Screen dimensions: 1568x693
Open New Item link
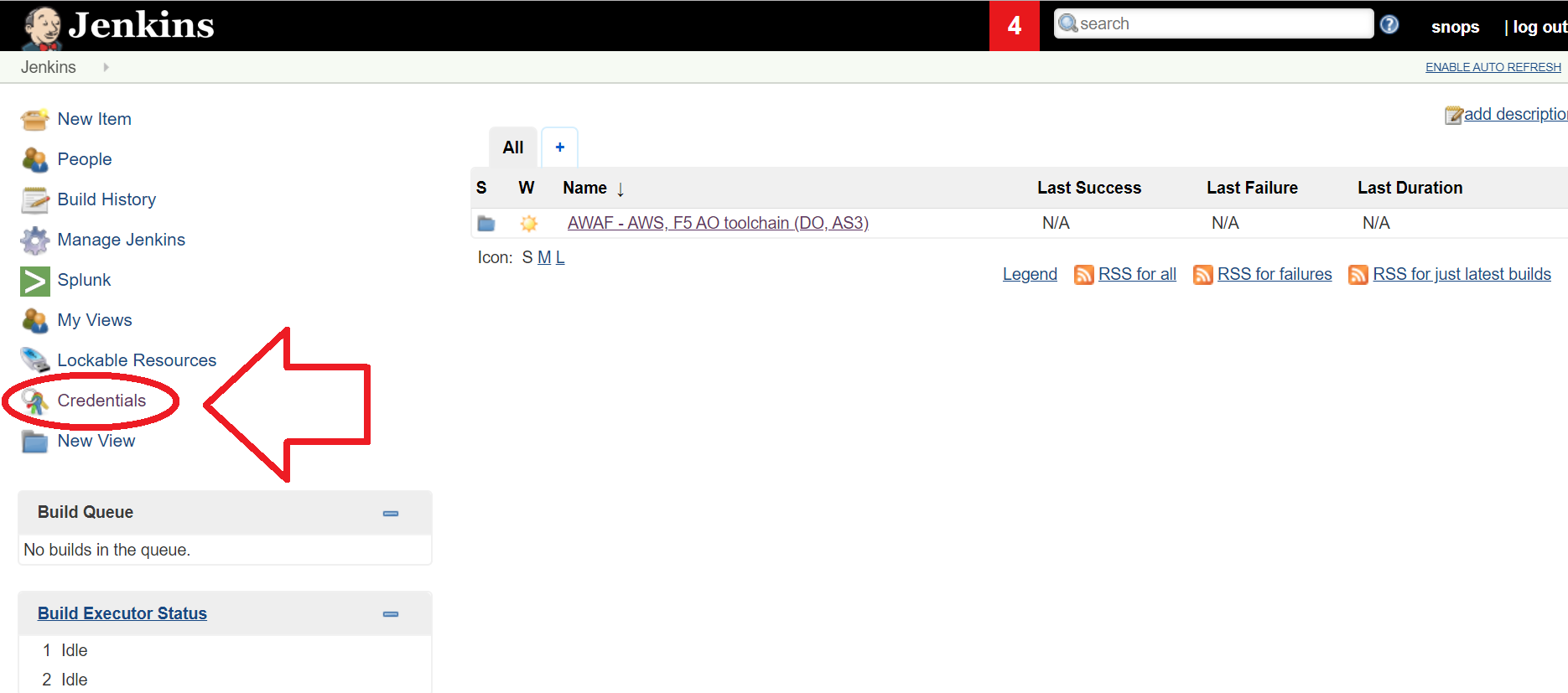tap(95, 120)
